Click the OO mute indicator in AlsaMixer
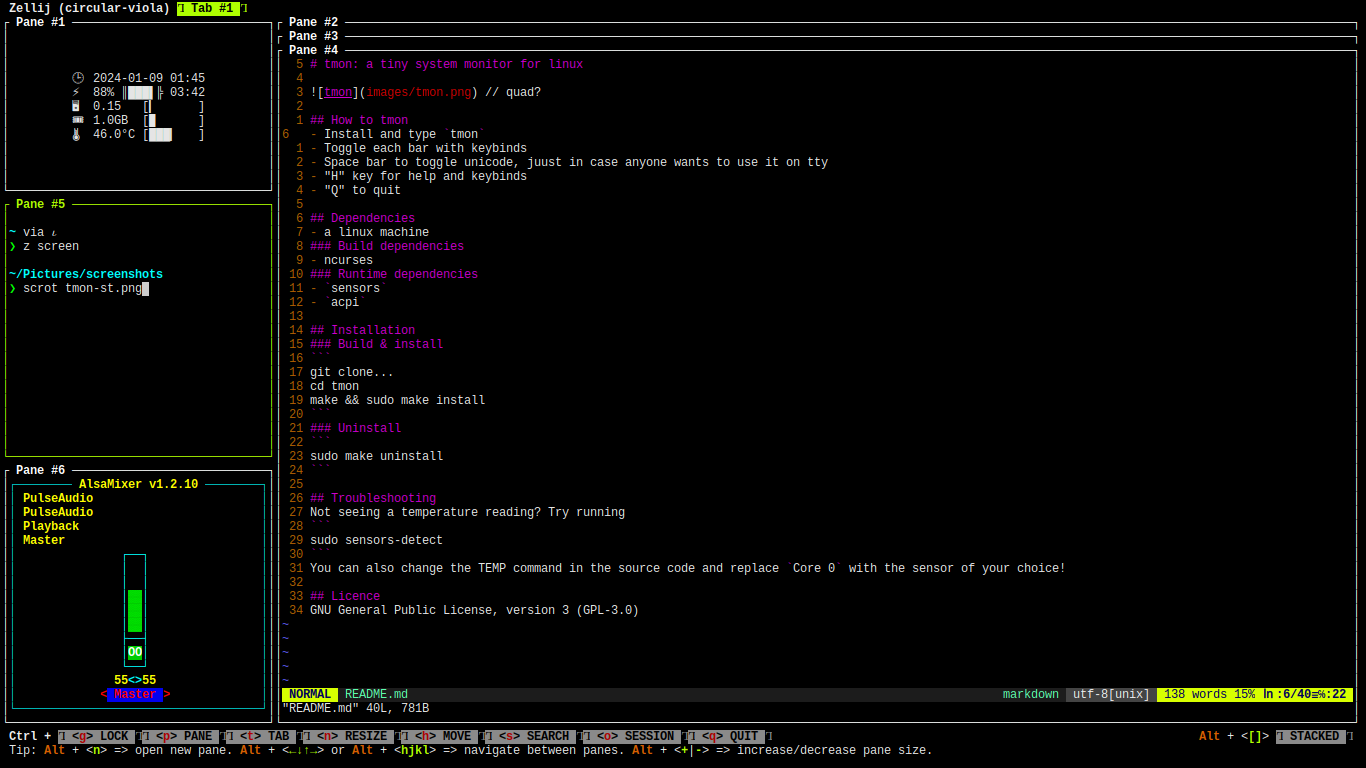The image size is (1366, 768). (135, 652)
